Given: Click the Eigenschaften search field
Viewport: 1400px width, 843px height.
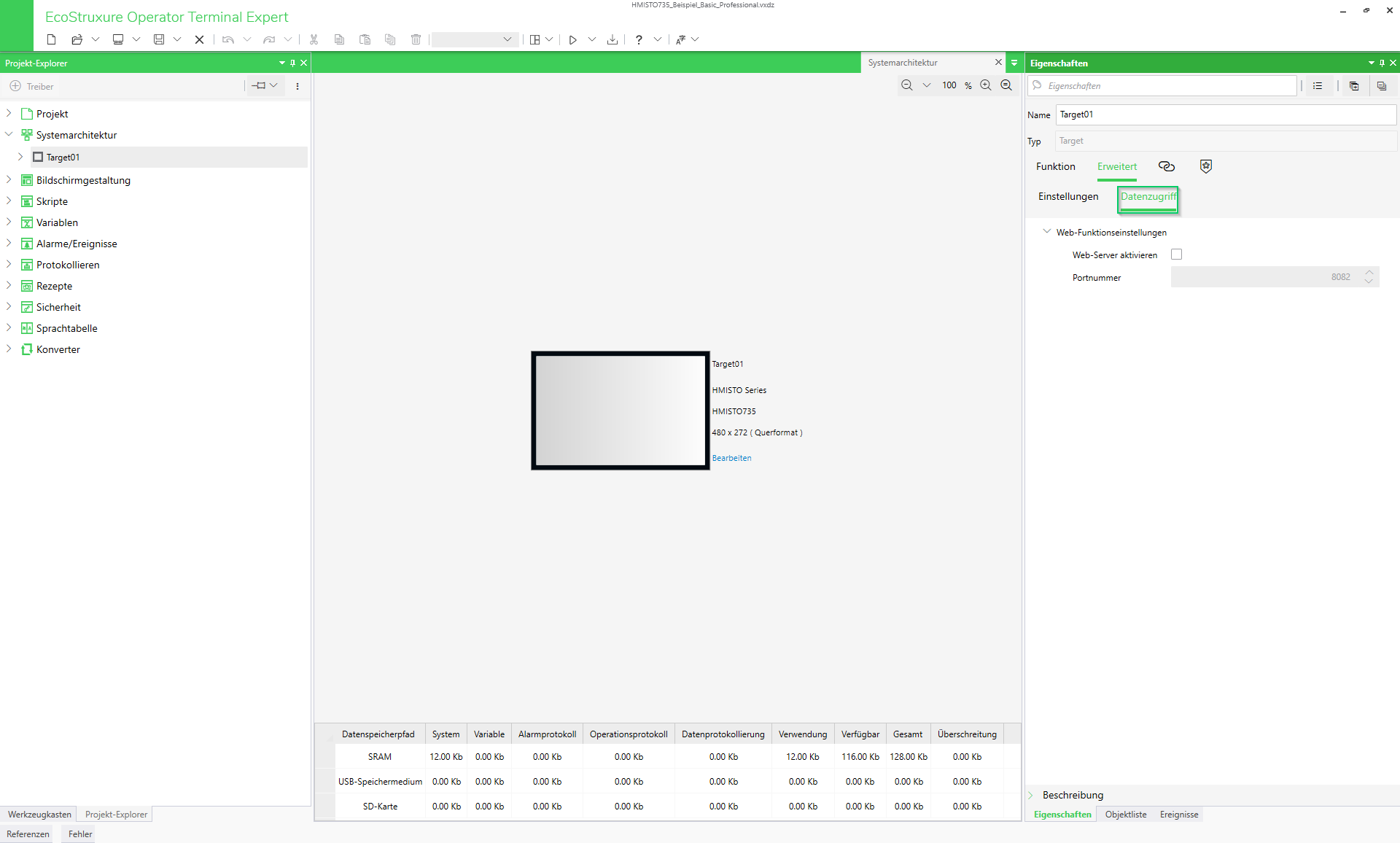Looking at the screenshot, I should click(x=1162, y=86).
